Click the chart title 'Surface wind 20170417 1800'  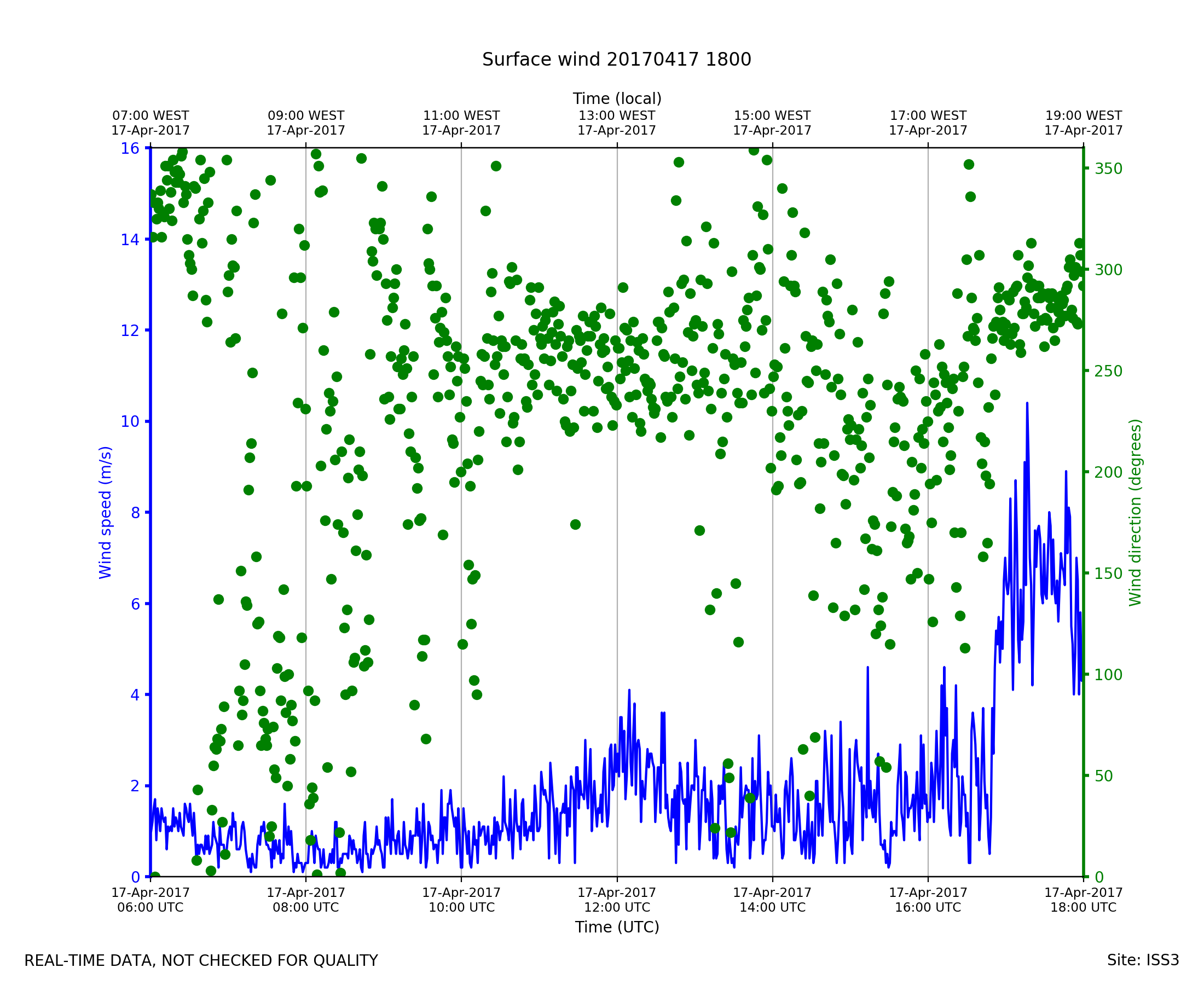pos(616,60)
